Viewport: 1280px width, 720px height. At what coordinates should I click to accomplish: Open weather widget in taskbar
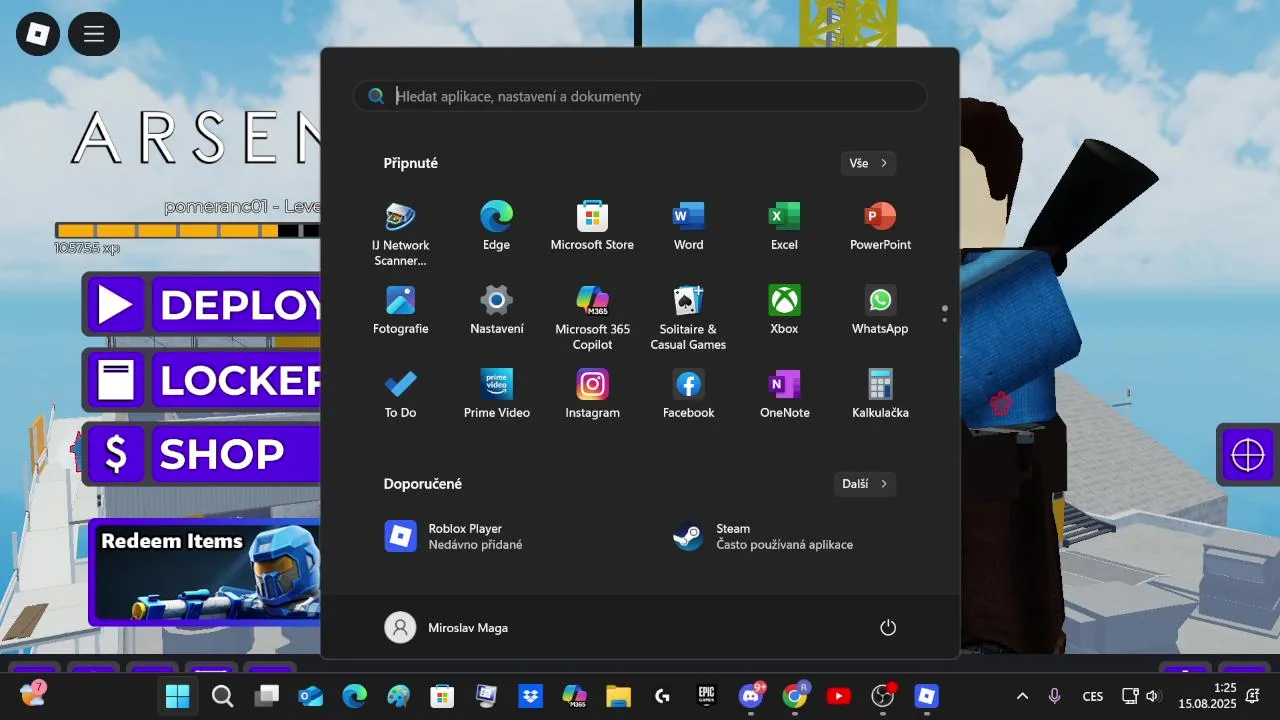pyautogui.click(x=33, y=693)
